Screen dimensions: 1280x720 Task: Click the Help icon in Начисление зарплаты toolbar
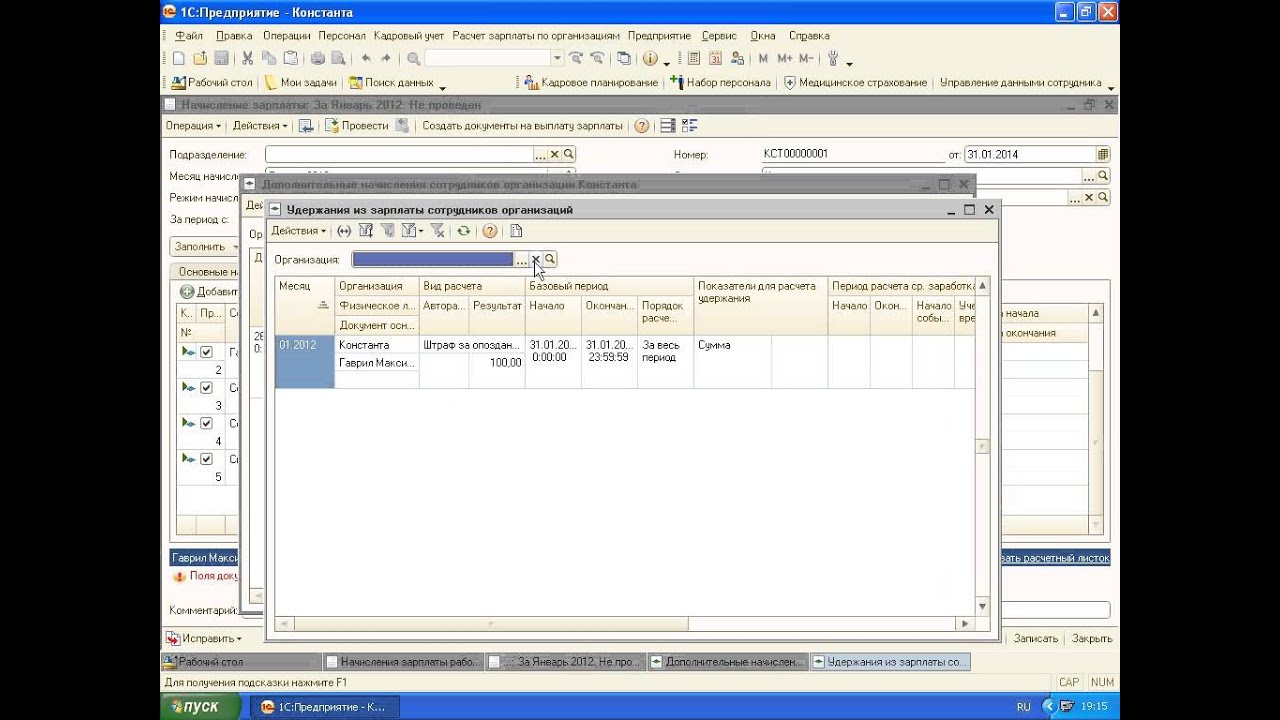(x=642, y=126)
